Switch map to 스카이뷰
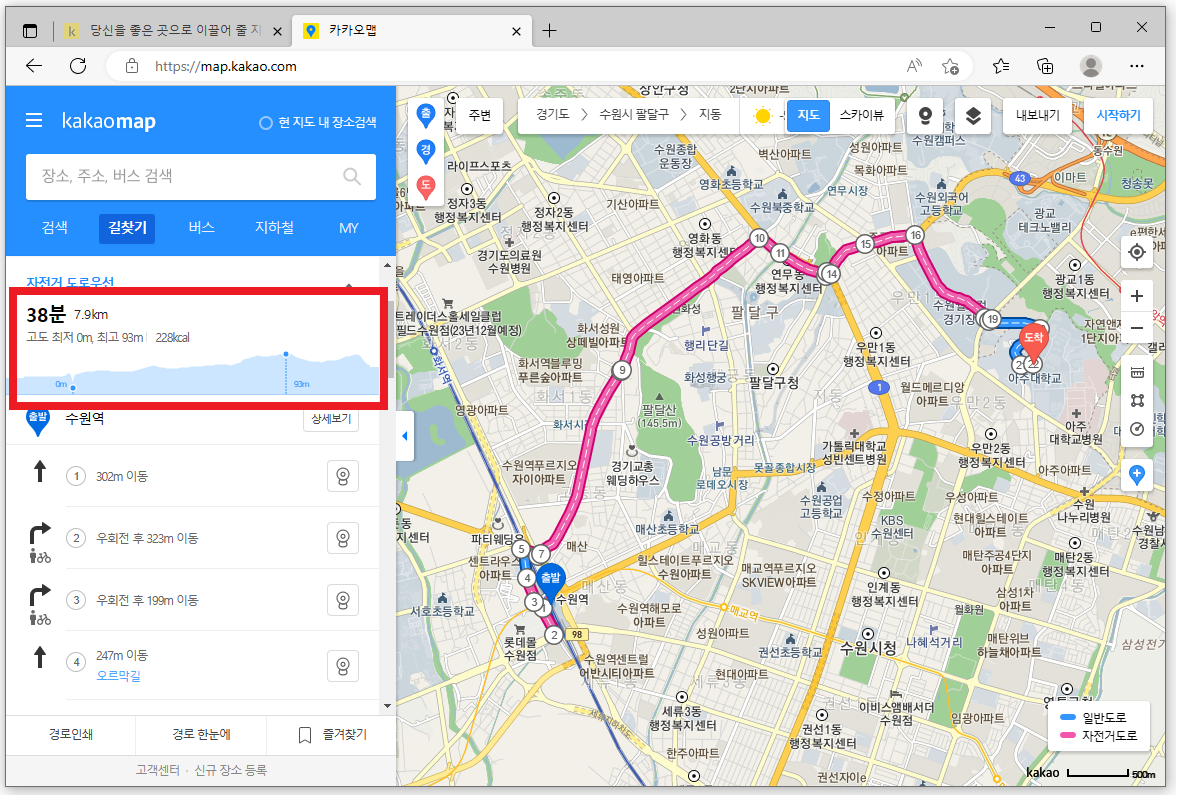 862,115
